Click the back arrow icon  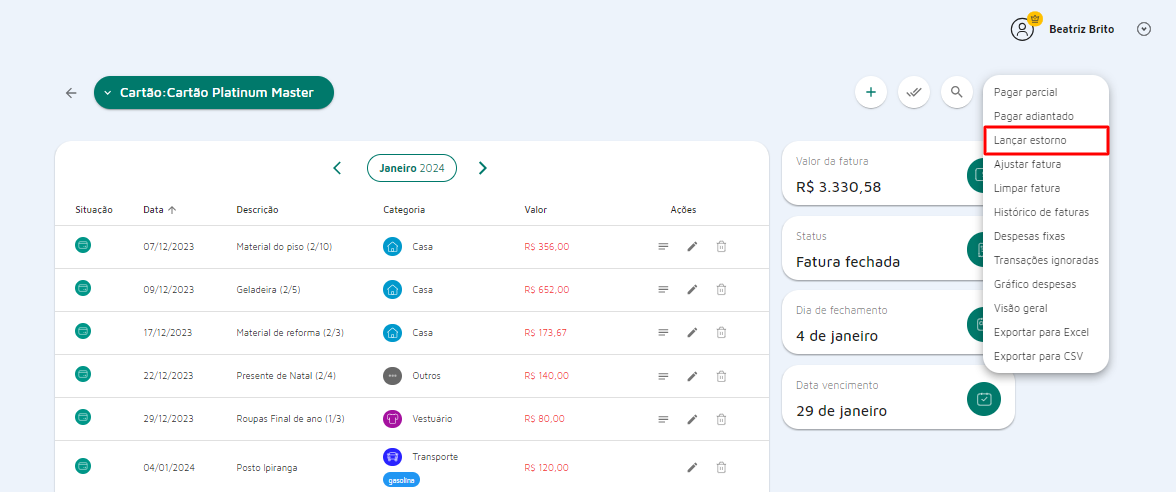[x=71, y=93]
